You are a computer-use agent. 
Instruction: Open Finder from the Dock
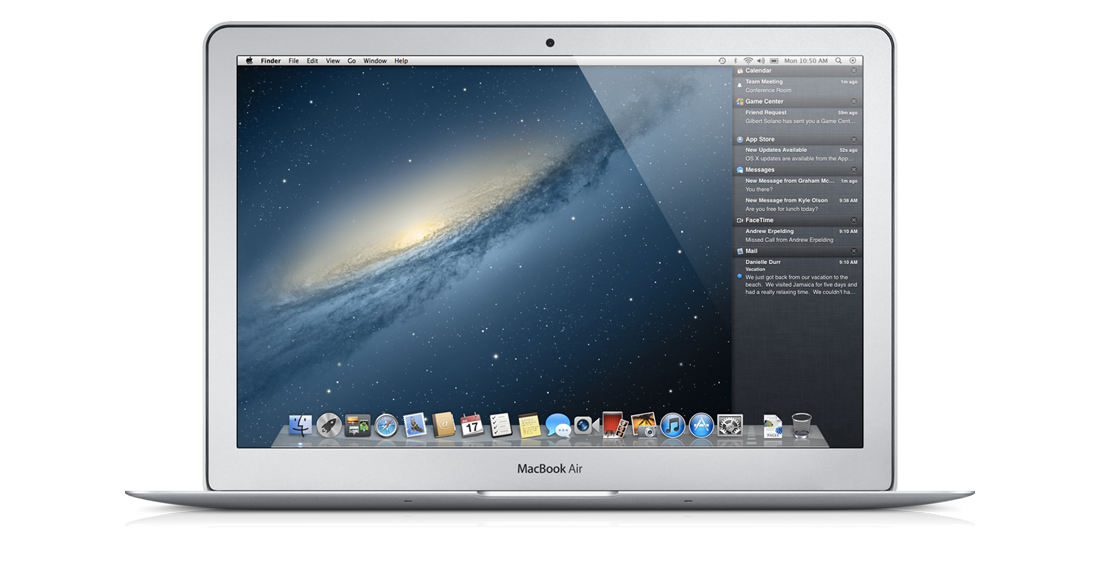coord(300,425)
